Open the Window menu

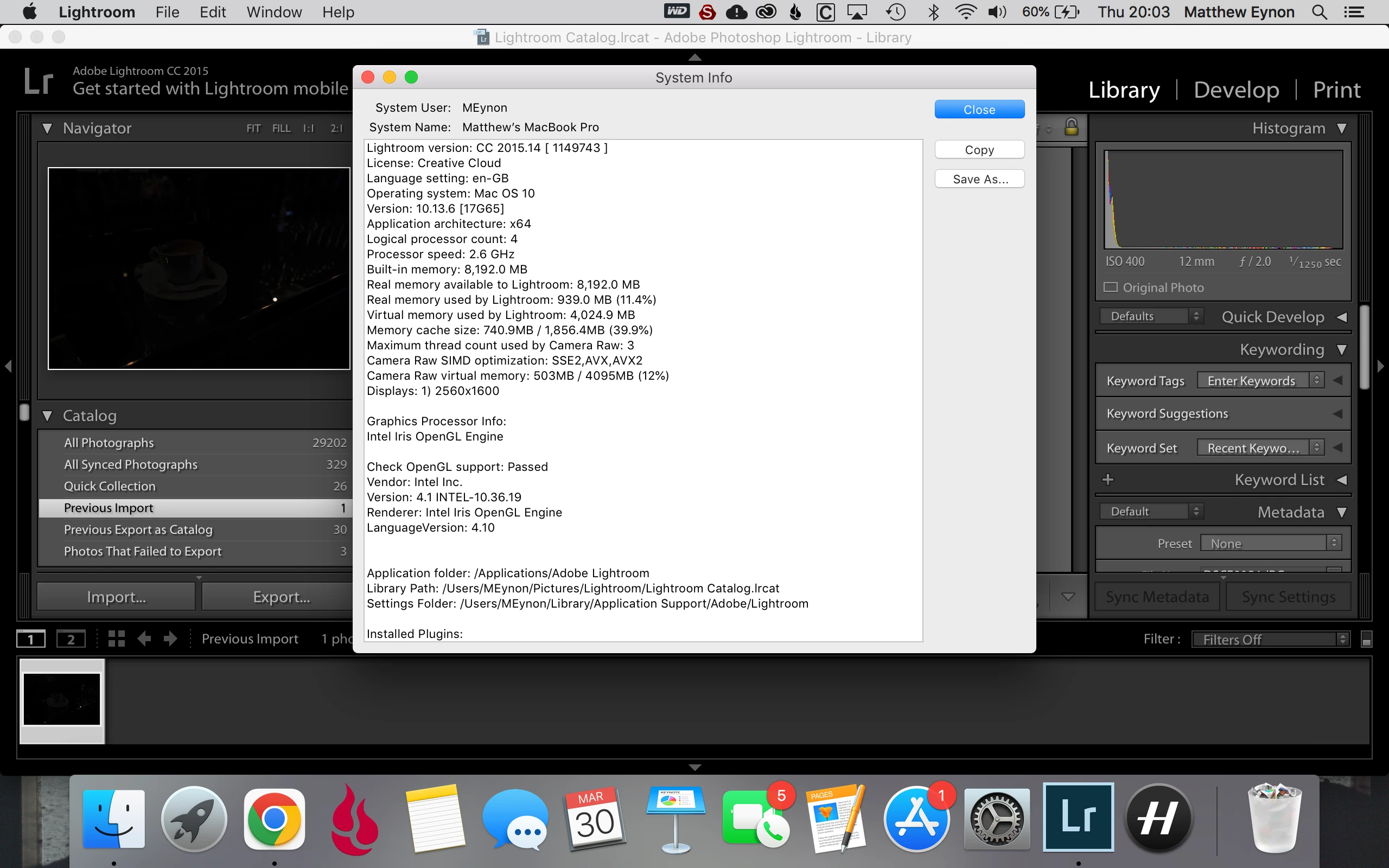[x=274, y=12]
